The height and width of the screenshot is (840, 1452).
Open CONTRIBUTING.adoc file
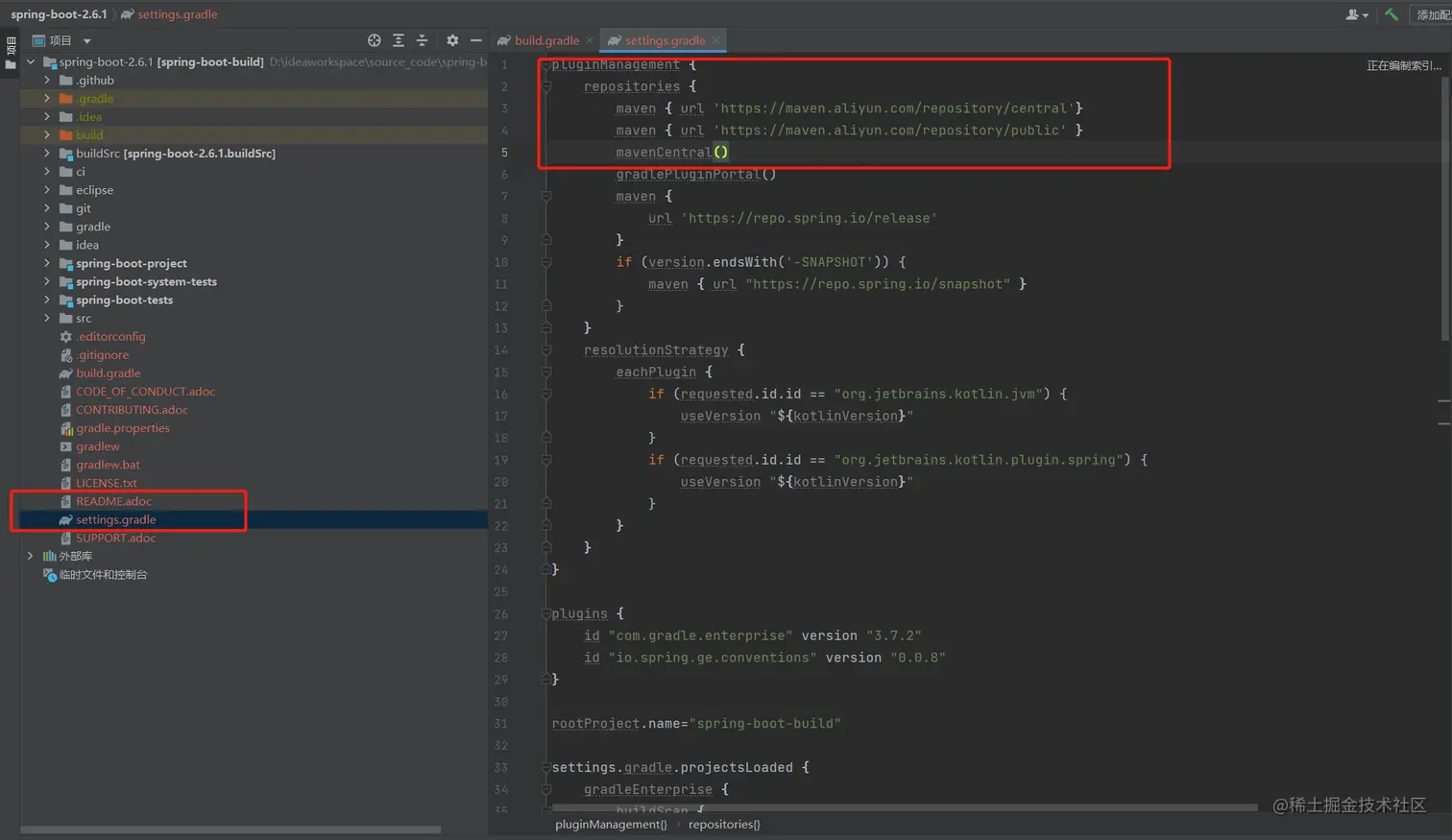[x=132, y=409]
